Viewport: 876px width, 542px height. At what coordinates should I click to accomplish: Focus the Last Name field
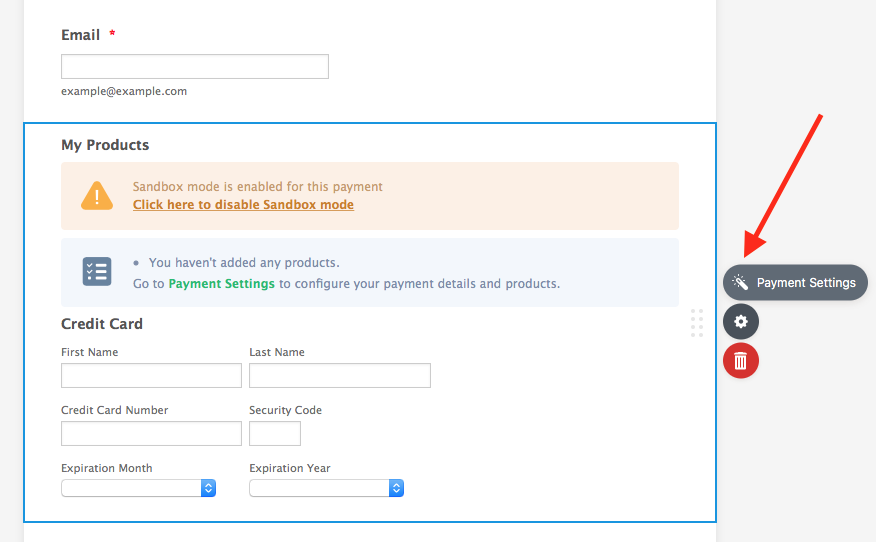click(x=339, y=375)
